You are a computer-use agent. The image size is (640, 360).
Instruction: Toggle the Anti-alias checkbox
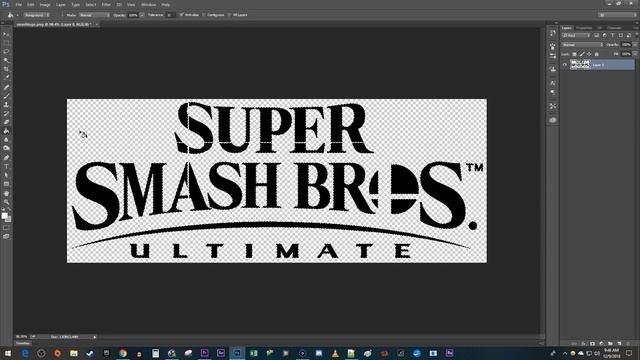182,15
